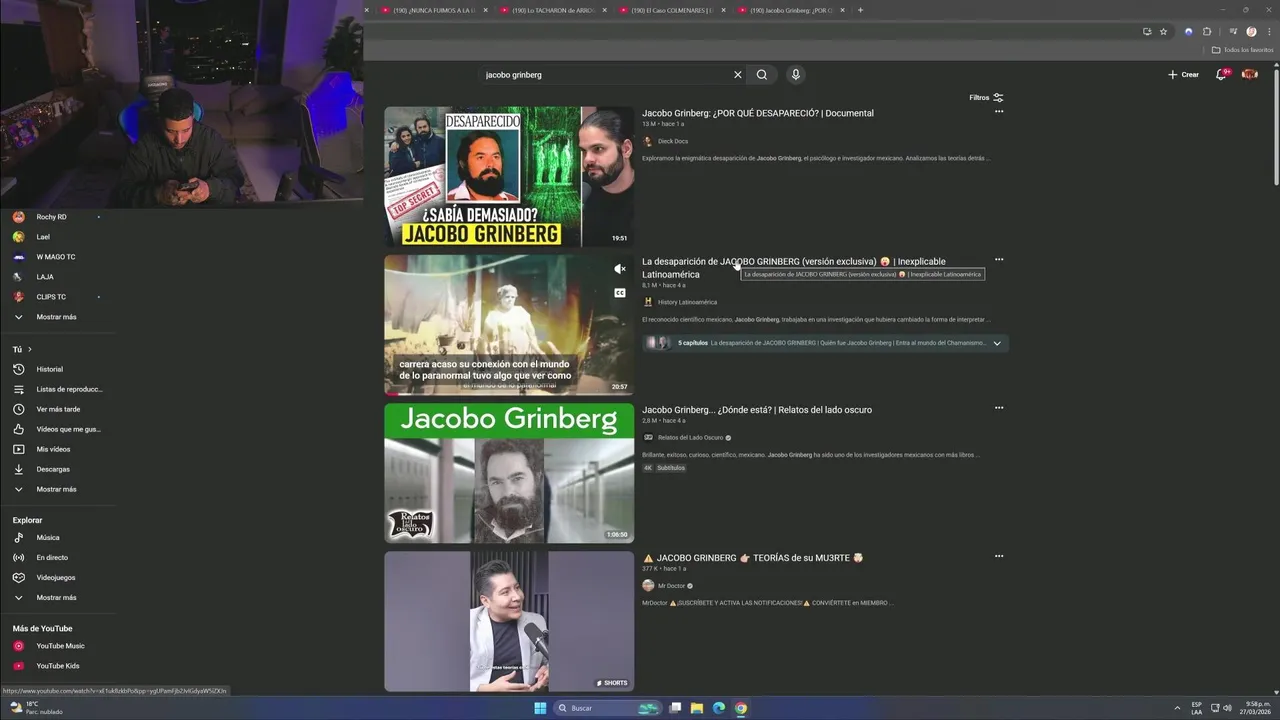Open 'Jacobo Grinberg... ¿Dónde está?' title
The height and width of the screenshot is (720, 1280).
click(757, 410)
